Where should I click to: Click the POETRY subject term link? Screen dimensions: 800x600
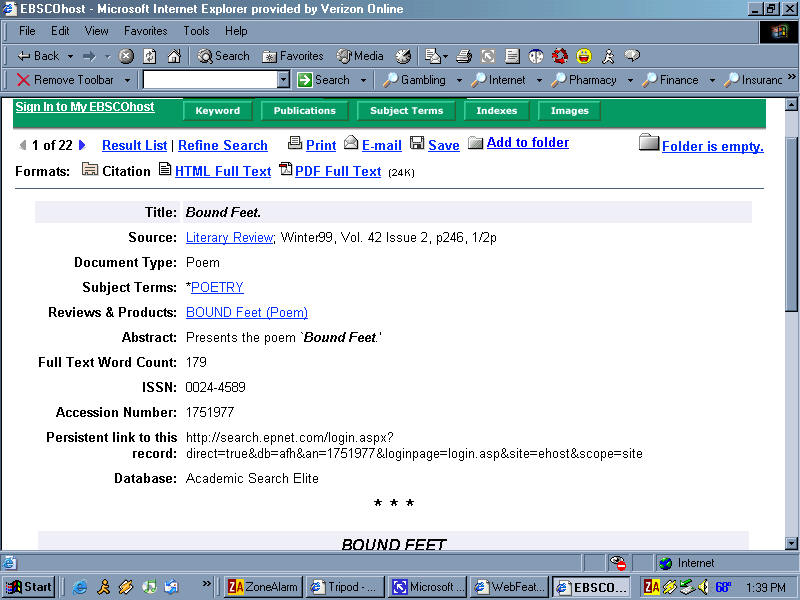[x=217, y=287]
